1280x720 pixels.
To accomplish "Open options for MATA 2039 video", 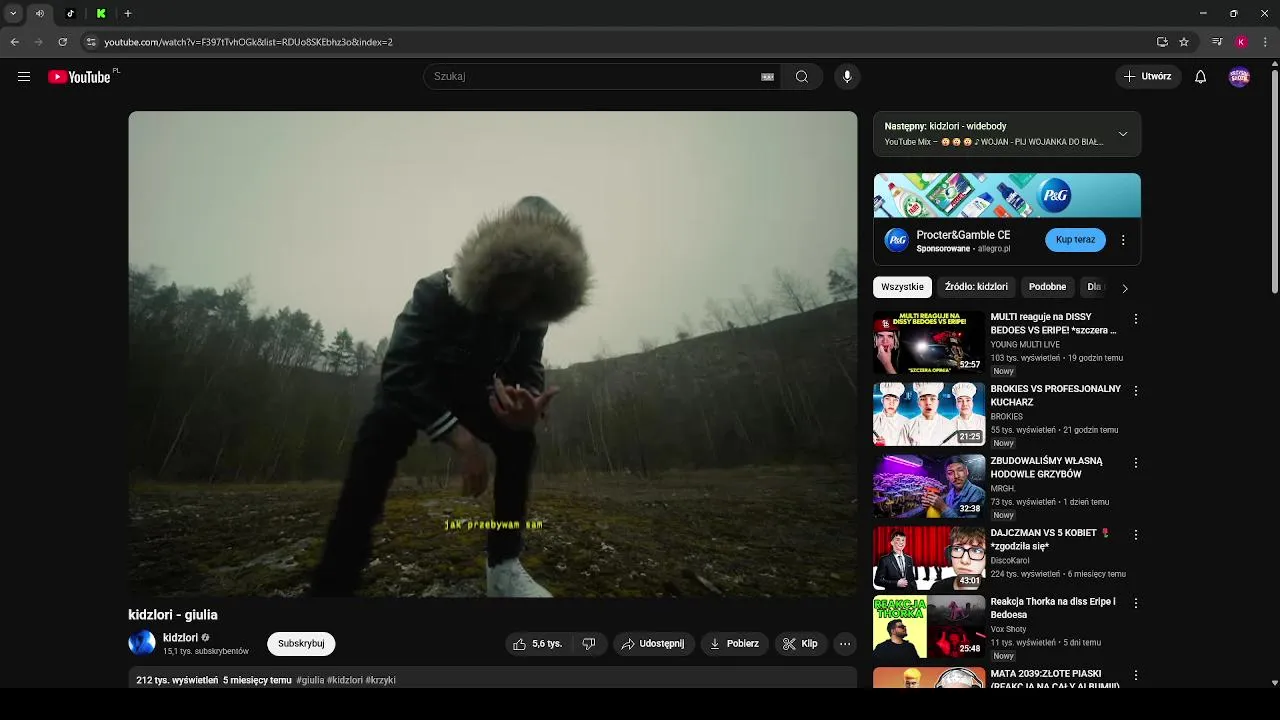I will pyautogui.click(x=1135, y=676).
